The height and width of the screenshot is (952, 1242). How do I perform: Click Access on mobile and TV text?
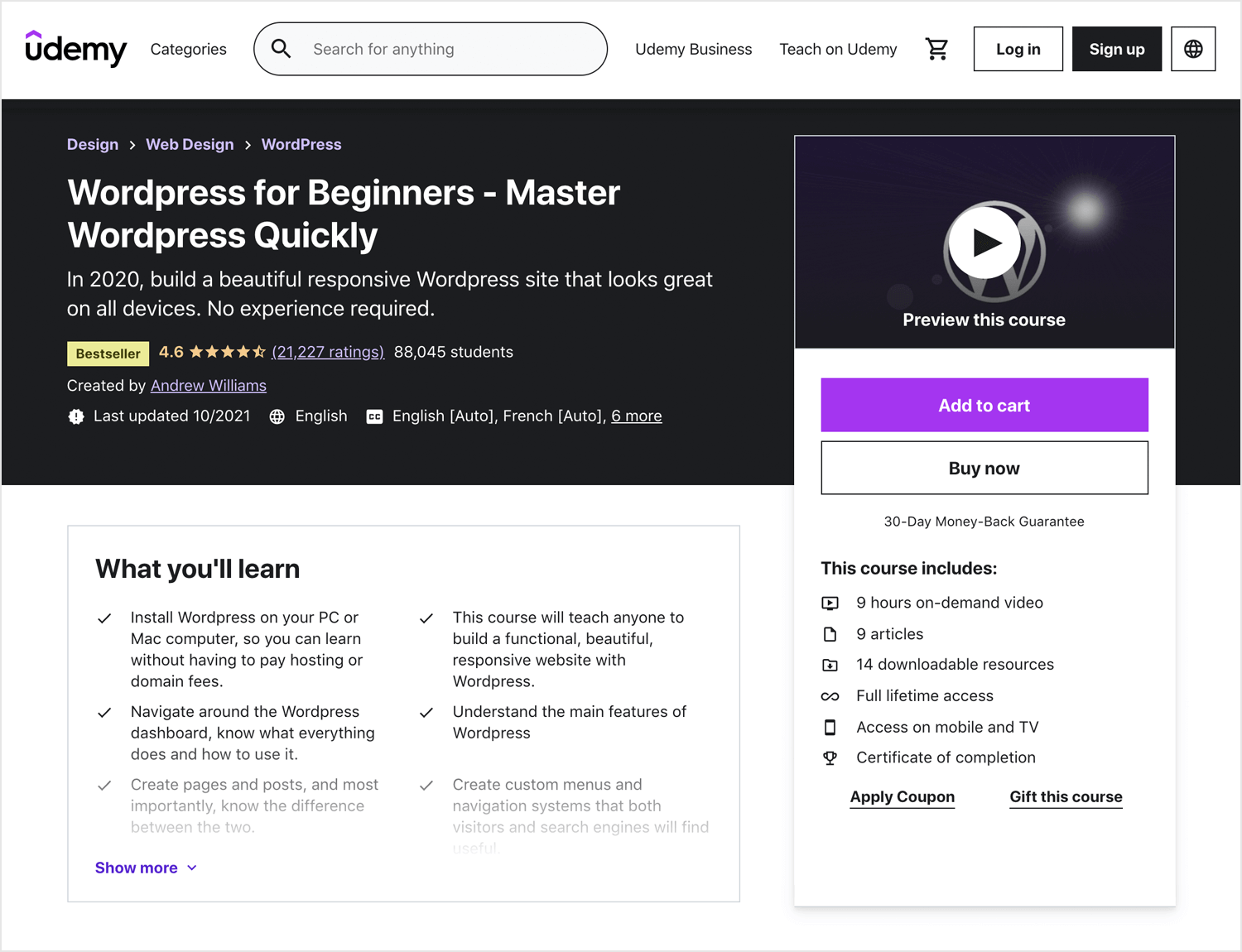coord(947,727)
